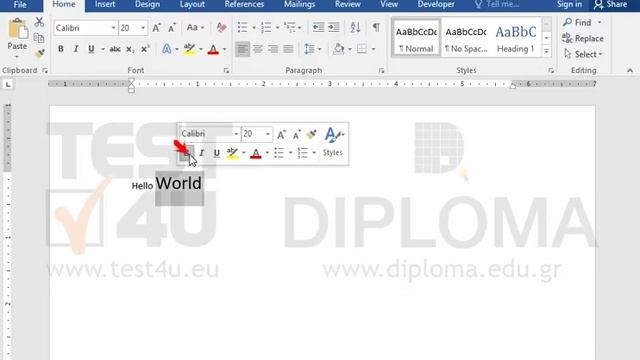
Task: Open Change Case Aa dropdown
Action: coord(195,28)
